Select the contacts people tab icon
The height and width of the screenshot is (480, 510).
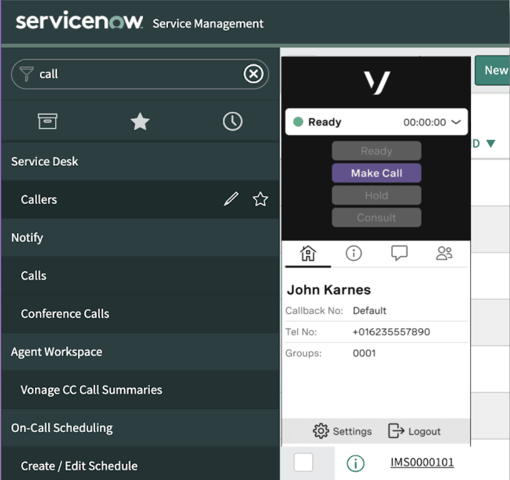point(444,253)
